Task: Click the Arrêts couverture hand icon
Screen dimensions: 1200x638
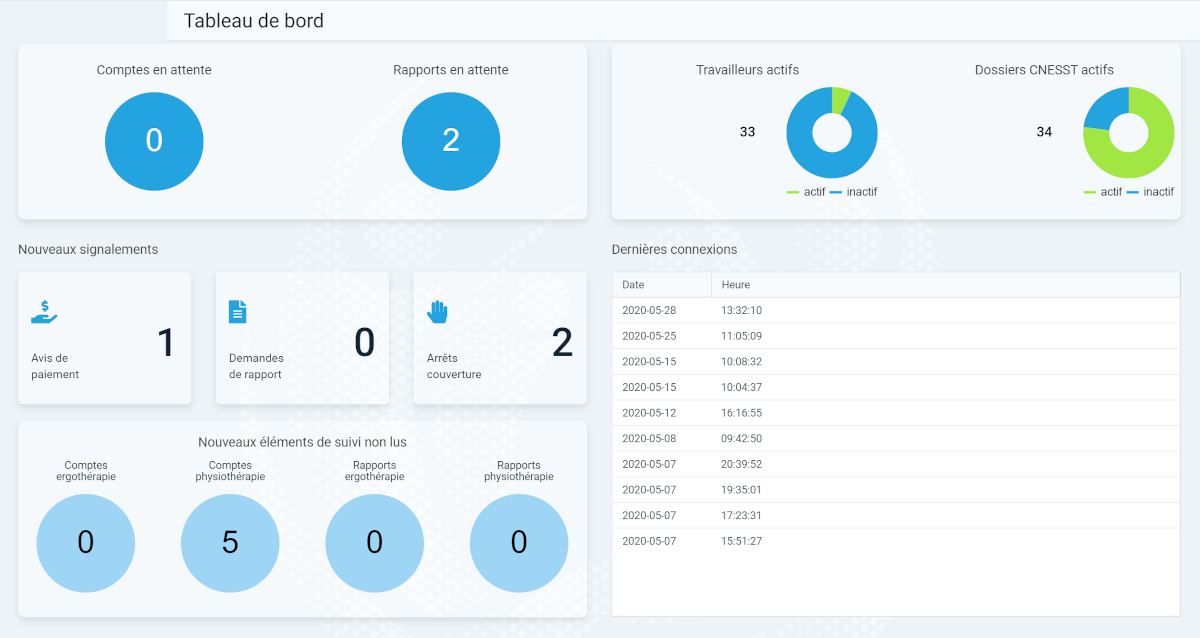Action: (x=438, y=311)
